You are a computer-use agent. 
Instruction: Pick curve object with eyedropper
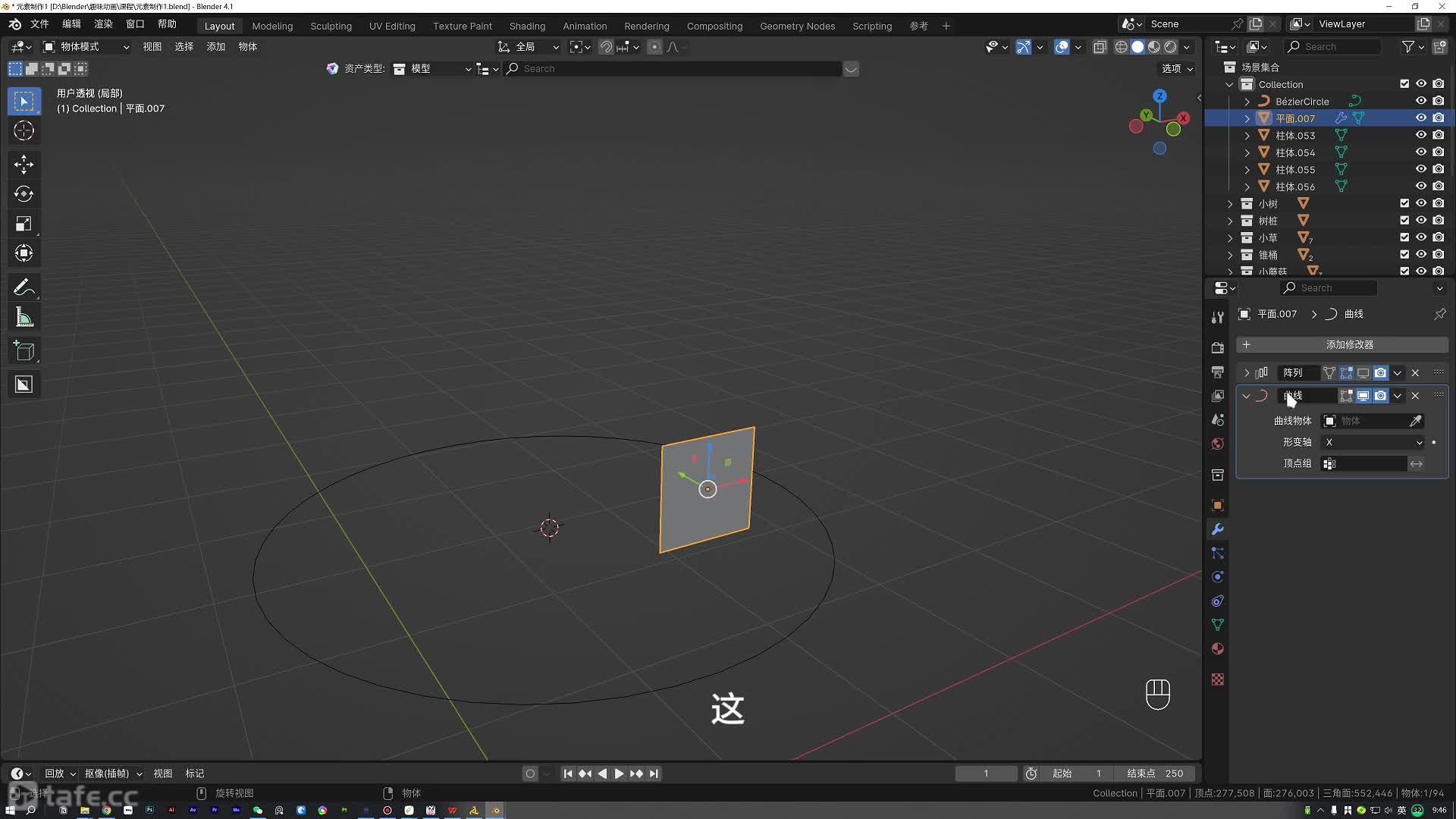tap(1415, 421)
